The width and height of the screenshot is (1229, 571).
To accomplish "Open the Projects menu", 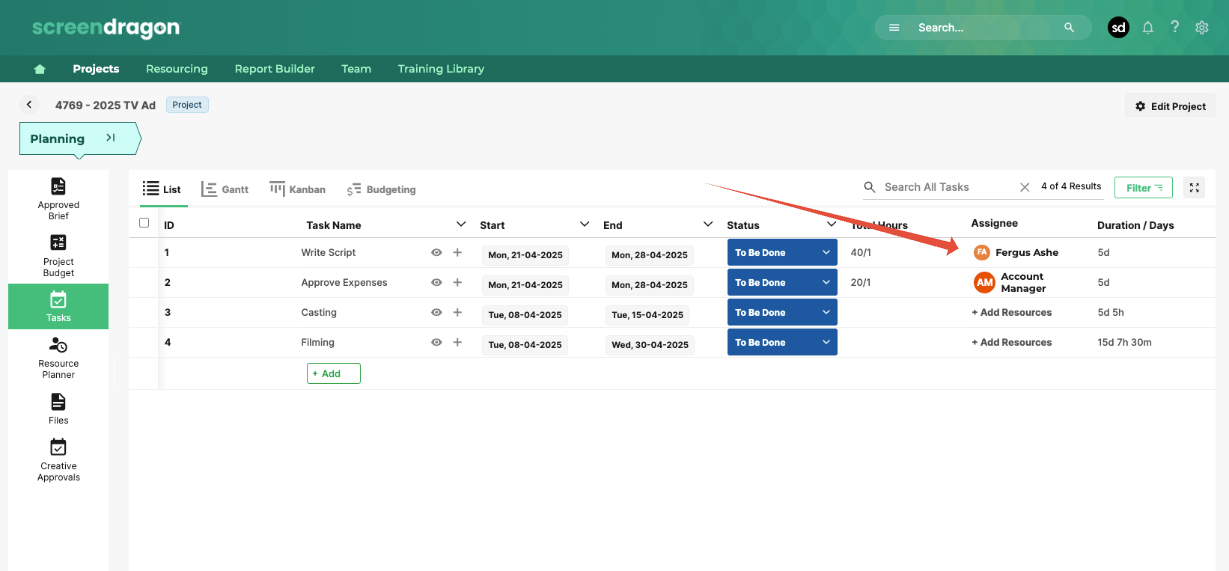I will tap(96, 69).
